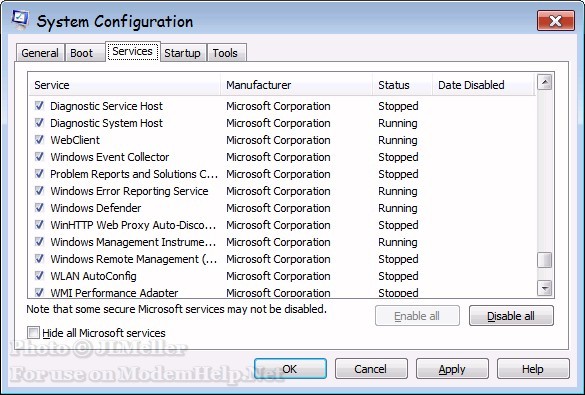Uncheck the Windows Defender checkbox

[39, 207]
